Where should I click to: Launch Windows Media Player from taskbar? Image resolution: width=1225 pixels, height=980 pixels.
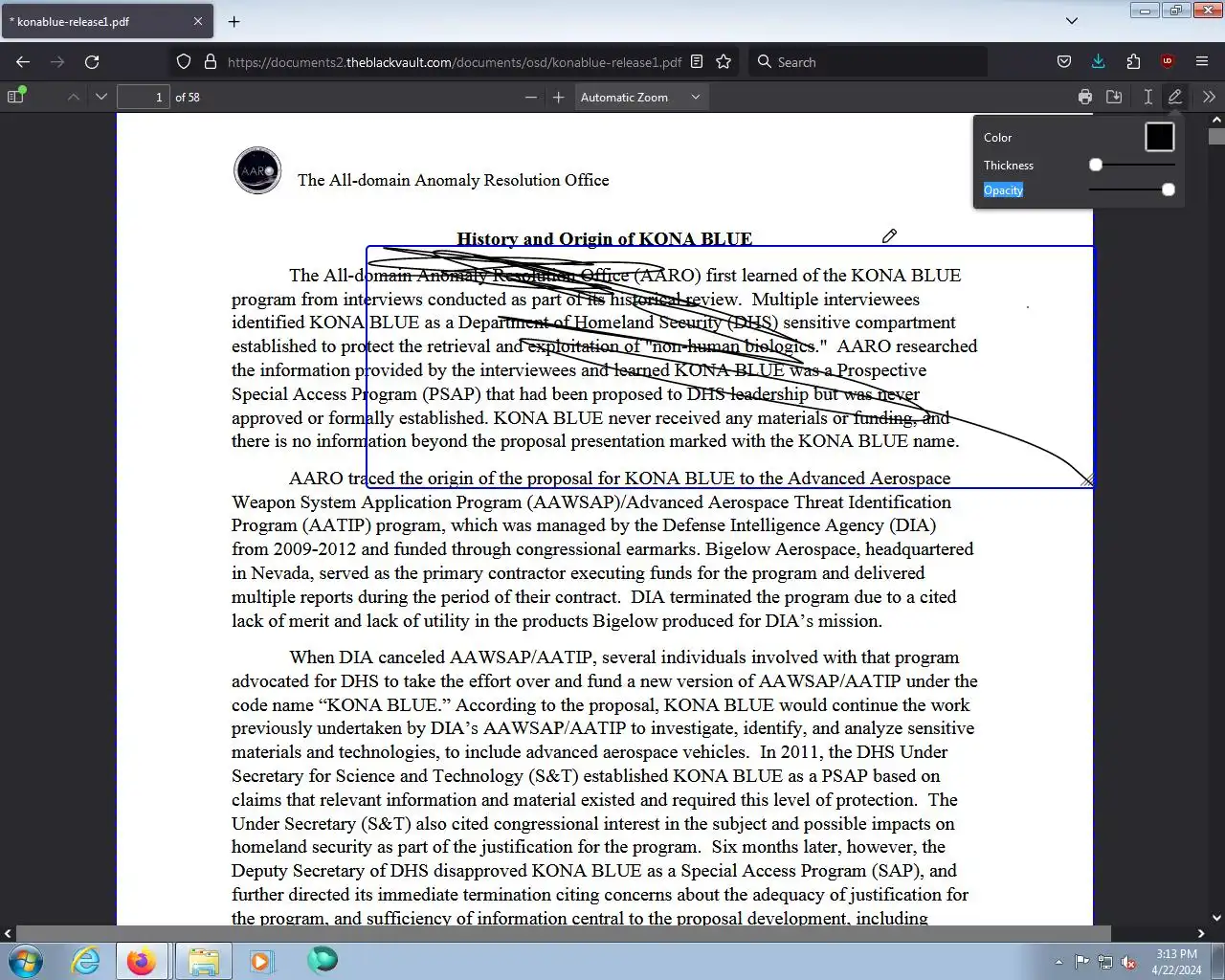click(260, 961)
